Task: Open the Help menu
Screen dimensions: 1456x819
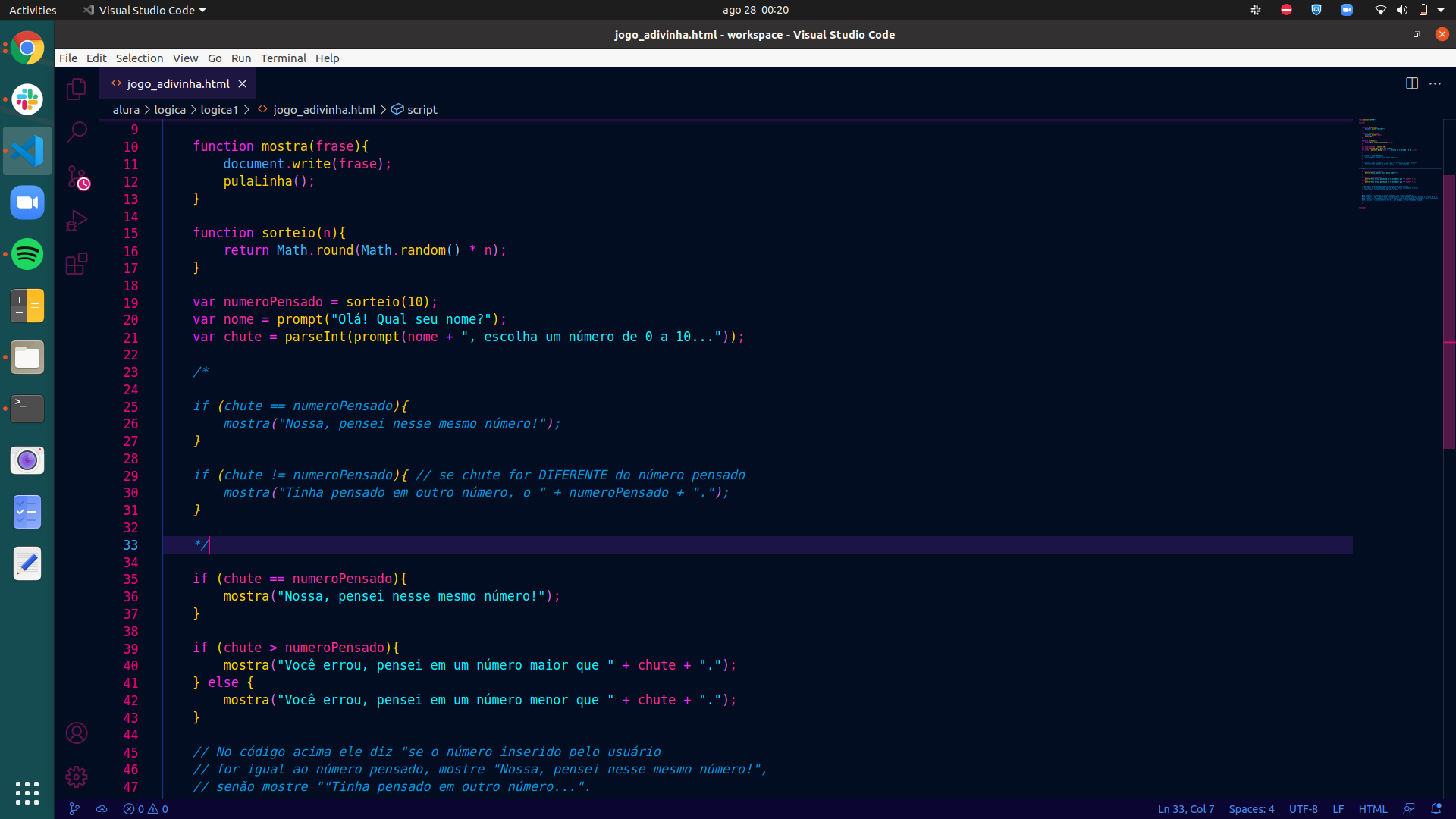Action: click(328, 58)
